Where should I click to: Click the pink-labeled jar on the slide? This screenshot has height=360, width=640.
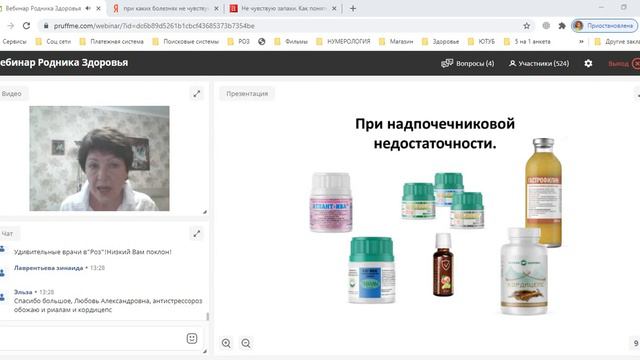click(x=331, y=202)
